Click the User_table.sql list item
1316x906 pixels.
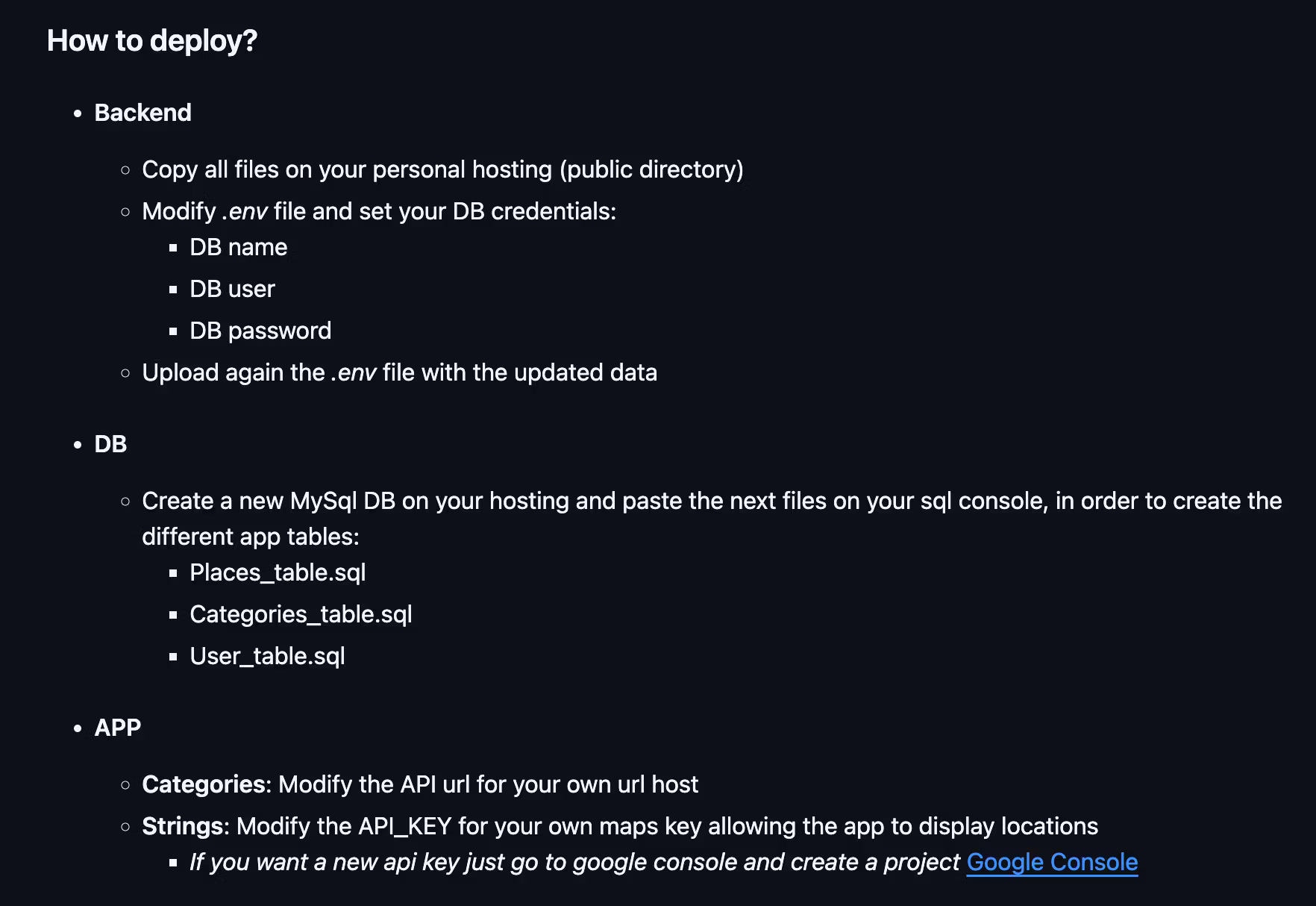coord(267,656)
